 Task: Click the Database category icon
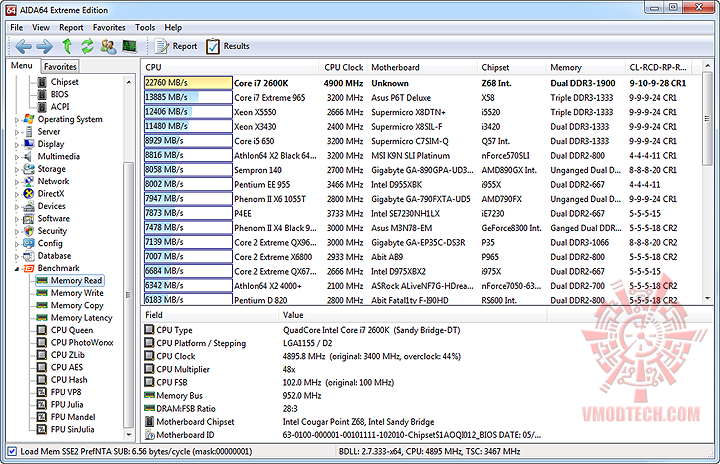28,256
